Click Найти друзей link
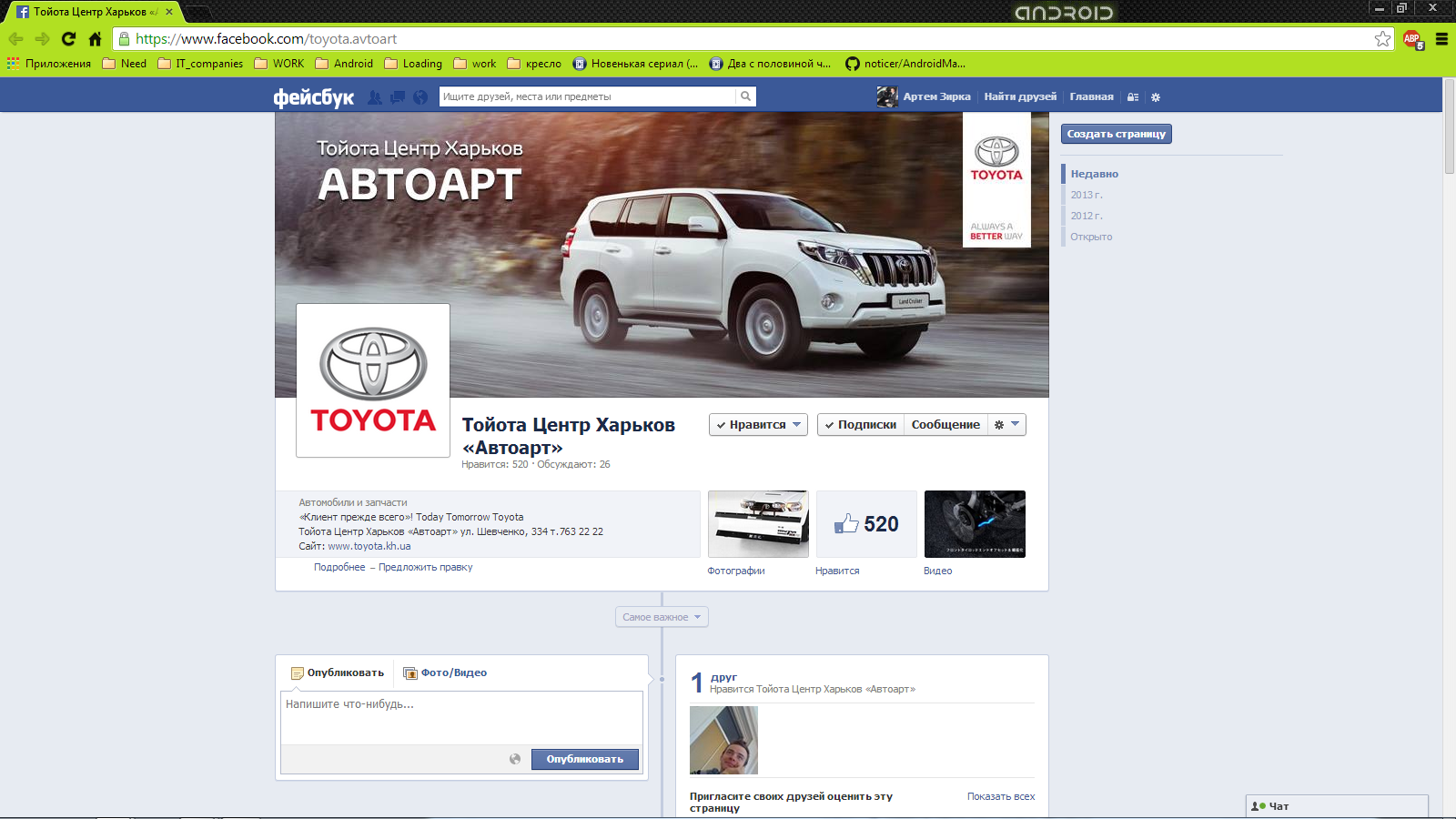 1020,96
